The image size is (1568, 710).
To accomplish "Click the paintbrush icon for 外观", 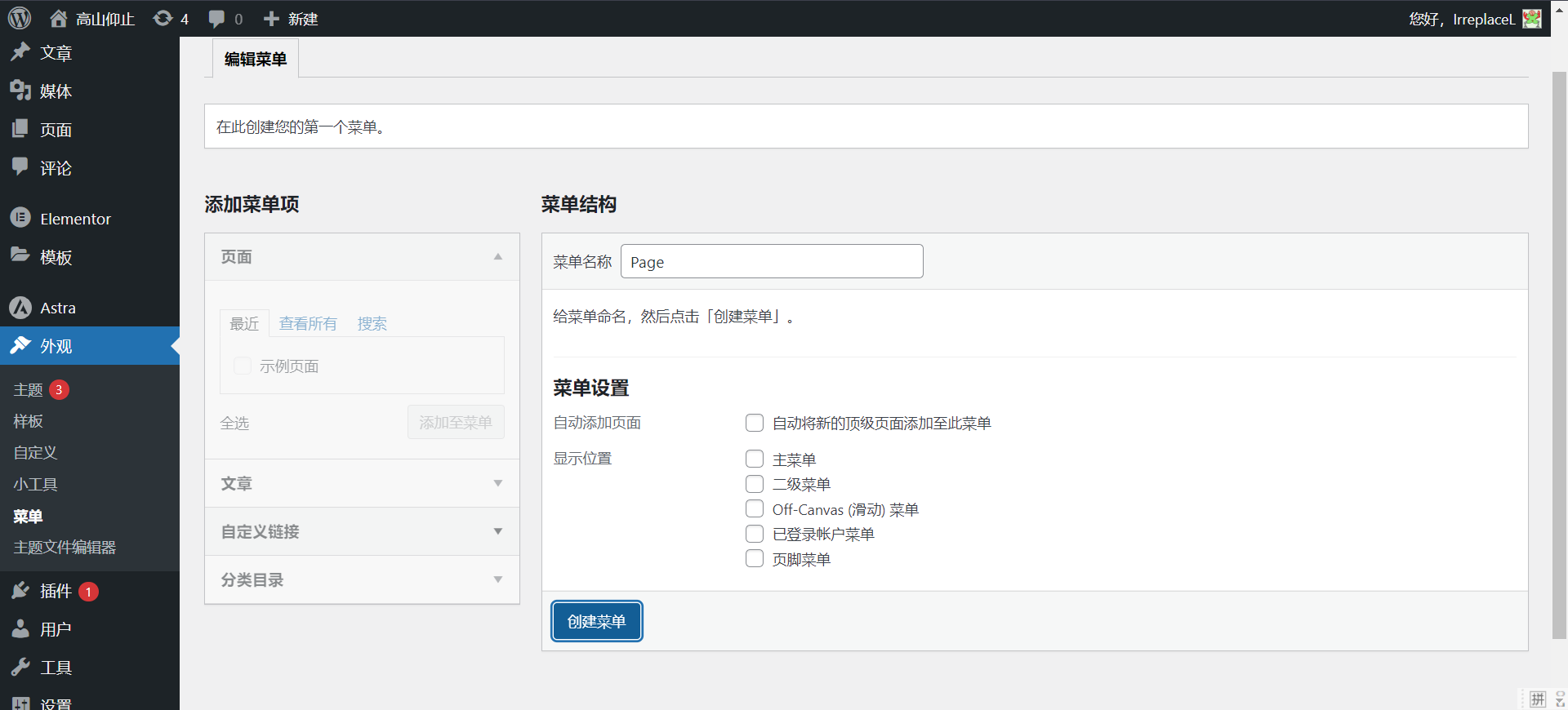I will point(20,345).
